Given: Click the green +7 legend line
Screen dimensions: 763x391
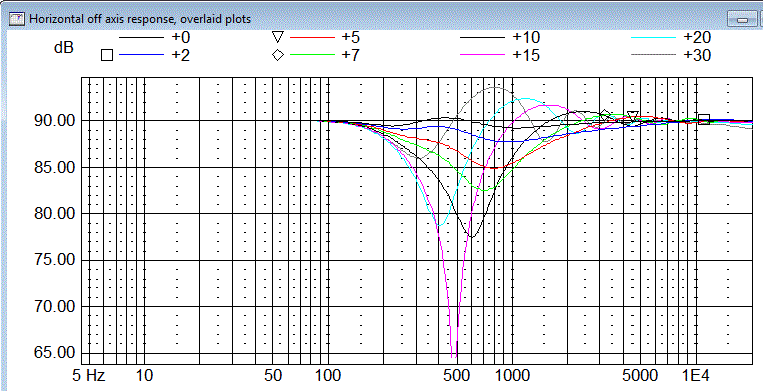Looking at the screenshot, I should click(x=312, y=55).
